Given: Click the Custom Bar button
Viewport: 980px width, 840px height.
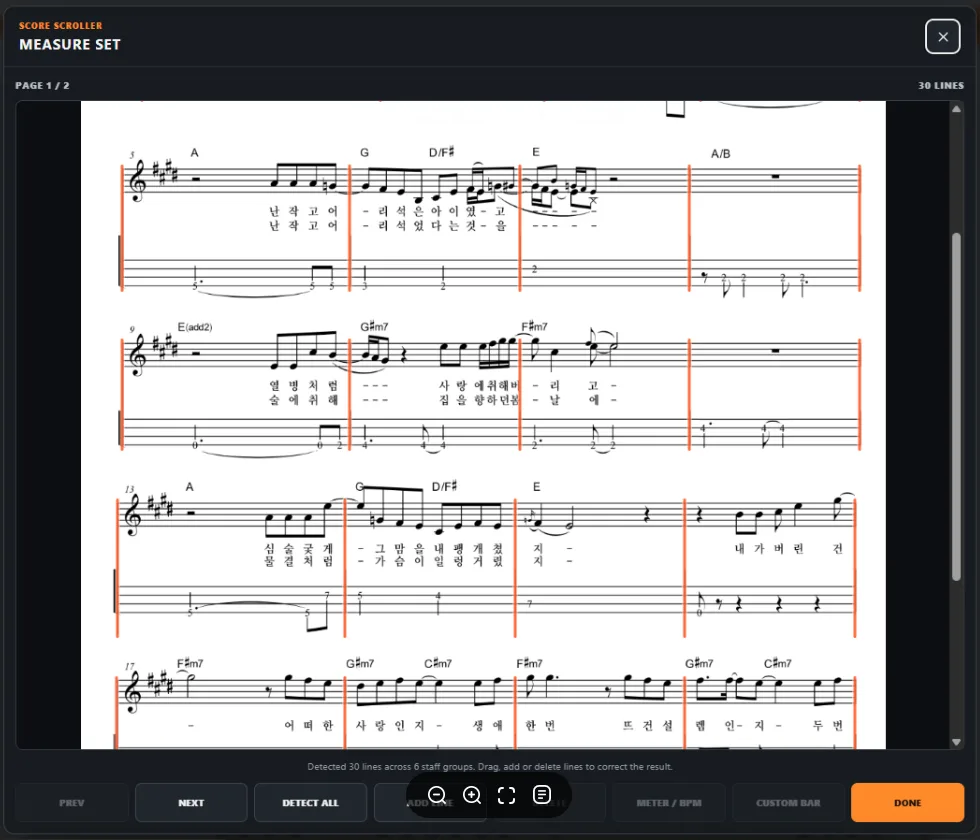Looking at the screenshot, I should pos(788,802).
